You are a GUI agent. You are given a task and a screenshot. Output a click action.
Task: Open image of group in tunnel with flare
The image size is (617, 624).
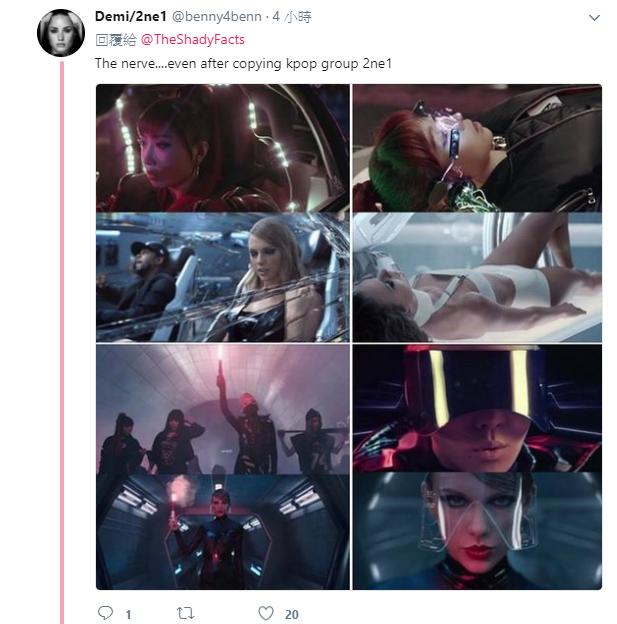[223, 409]
